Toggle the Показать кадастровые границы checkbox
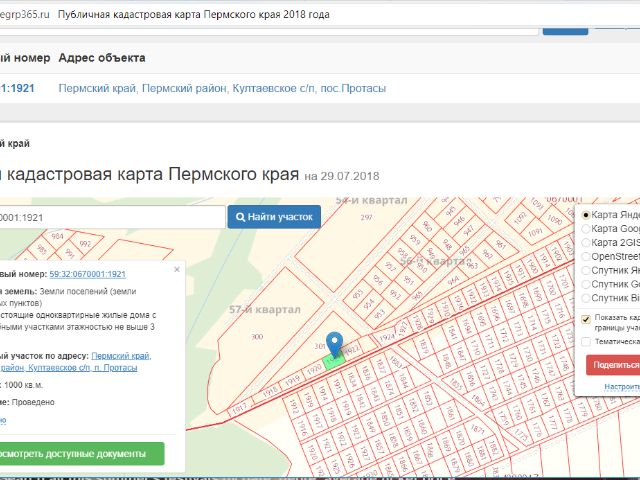The height and width of the screenshot is (480, 640). pyautogui.click(x=586, y=319)
